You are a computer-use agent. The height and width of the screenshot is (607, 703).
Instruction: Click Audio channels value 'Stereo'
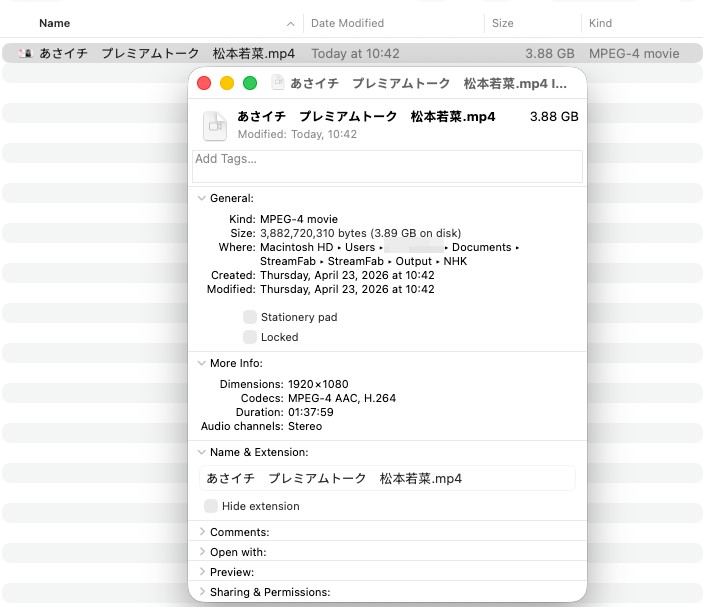(x=305, y=426)
